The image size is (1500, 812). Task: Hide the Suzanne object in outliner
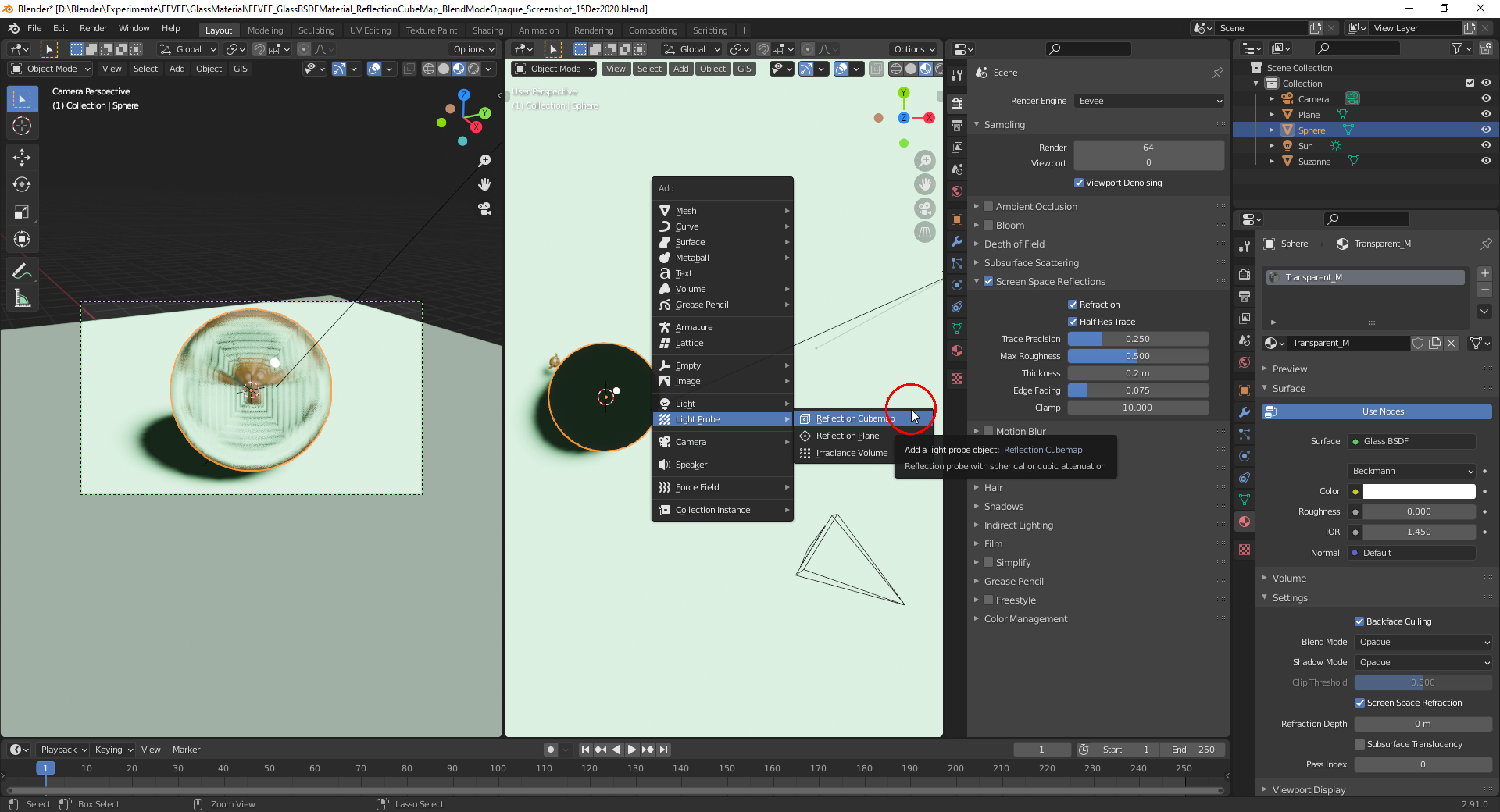[1486, 162]
